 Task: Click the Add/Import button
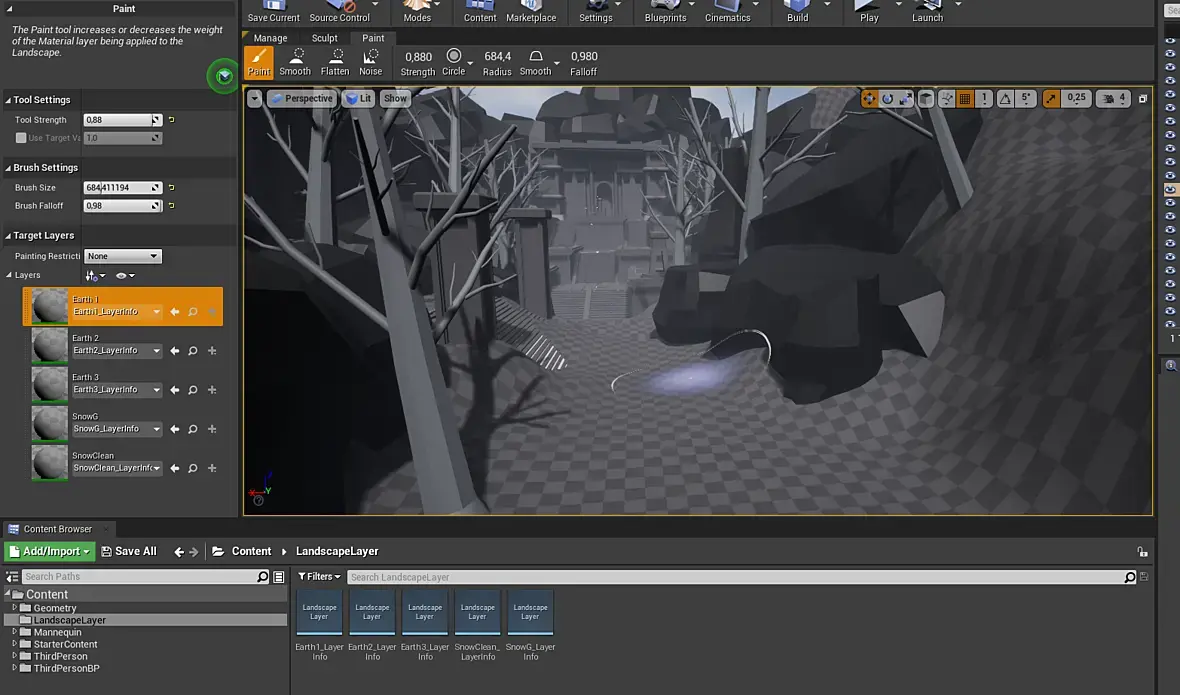pos(49,551)
